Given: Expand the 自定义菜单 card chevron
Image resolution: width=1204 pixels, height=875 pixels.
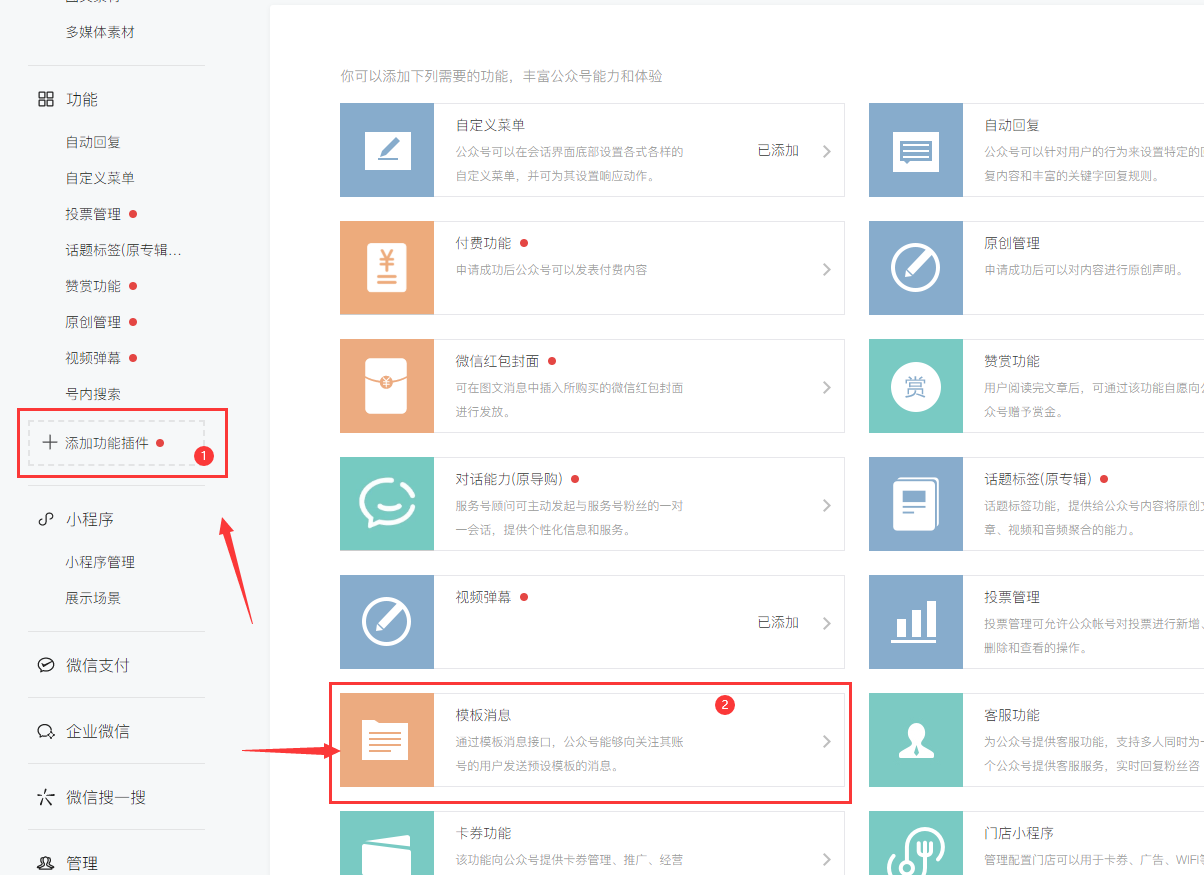Looking at the screenshot, I should (827, 151).
